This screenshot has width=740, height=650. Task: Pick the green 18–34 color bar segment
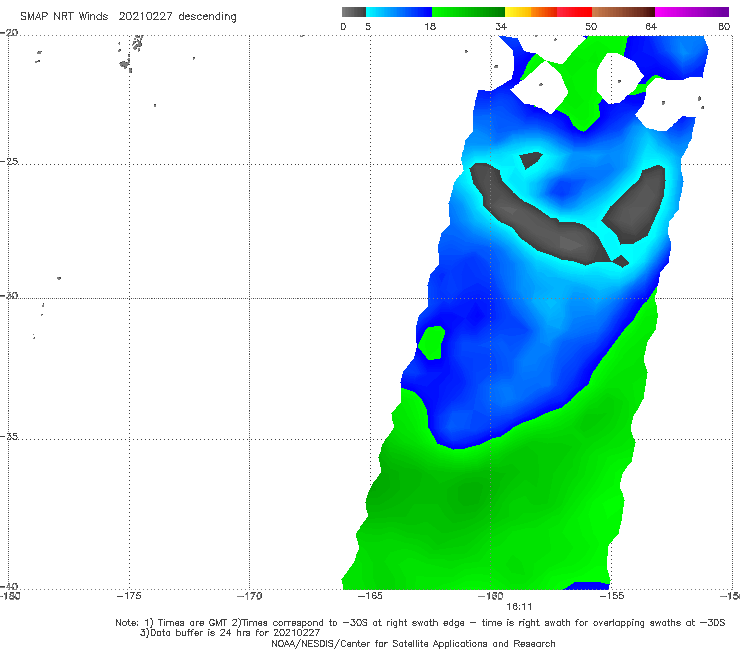468,12
